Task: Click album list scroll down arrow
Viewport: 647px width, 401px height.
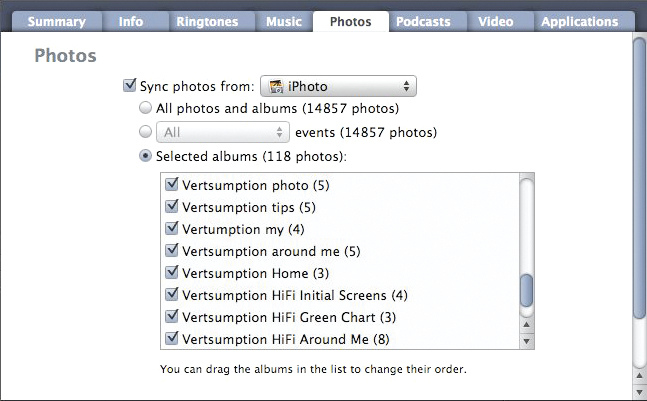Action: click(x=527, y=342)
